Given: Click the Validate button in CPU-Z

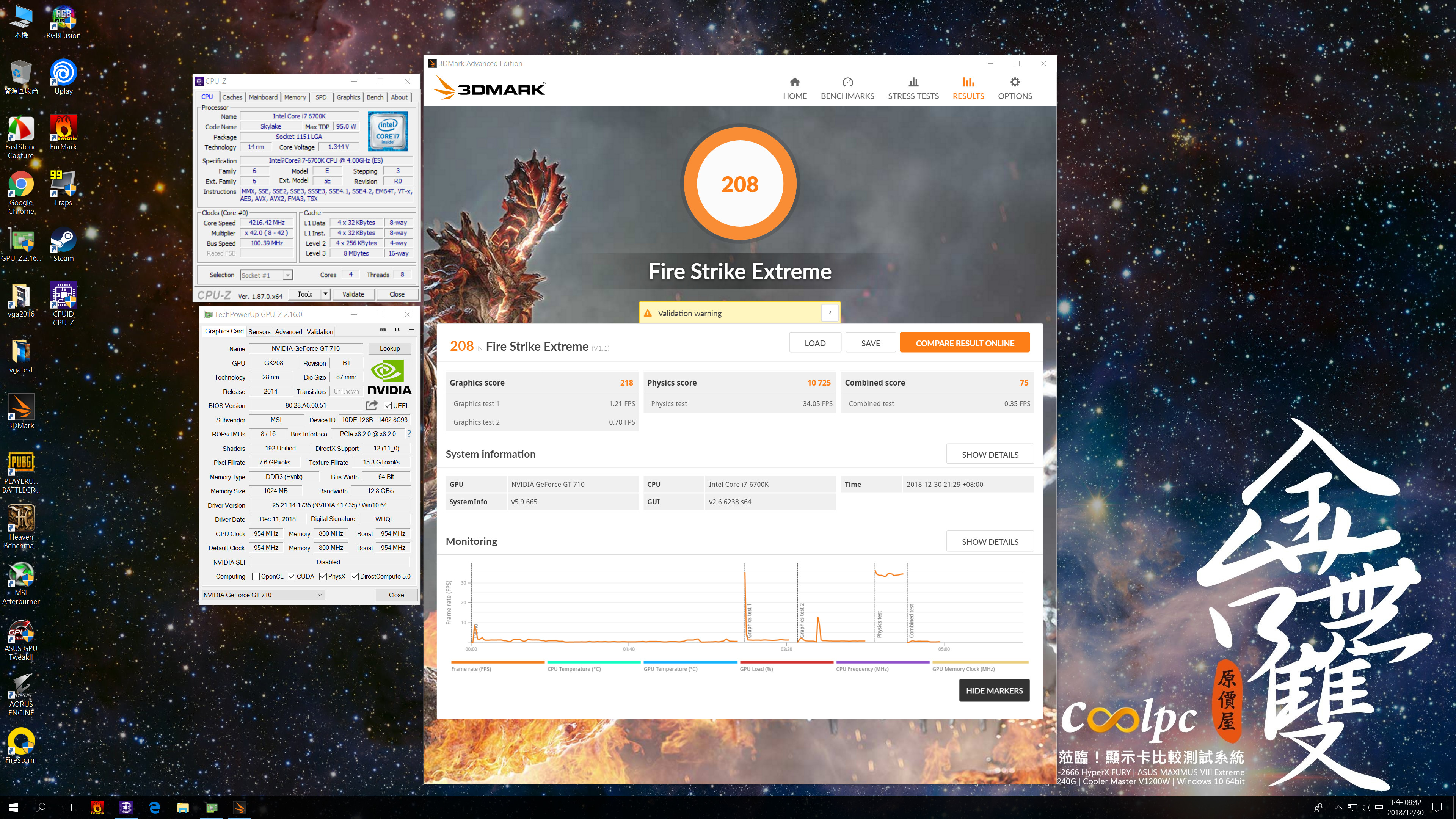Looking at the screenshot, I should click(353, 294).
